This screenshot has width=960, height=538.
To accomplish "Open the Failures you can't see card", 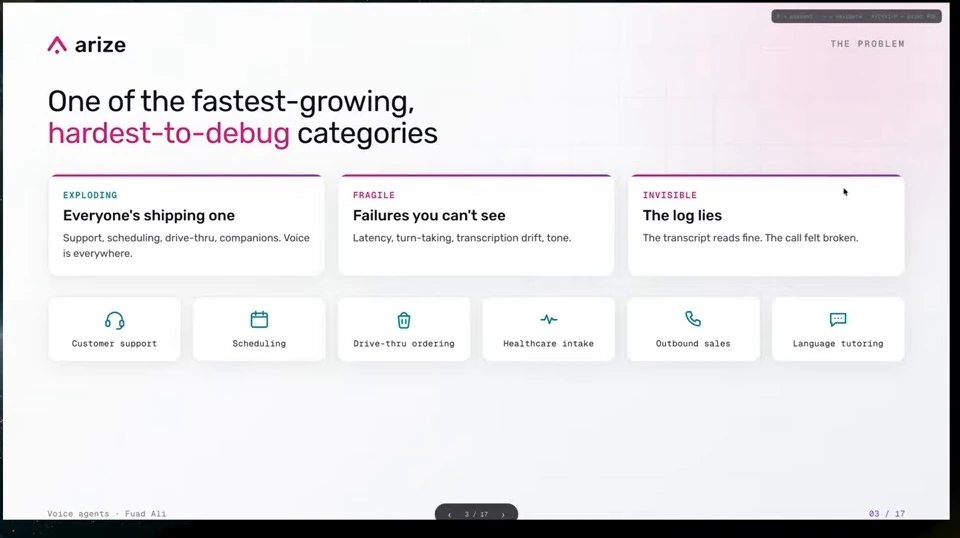I will coord(476,225).
